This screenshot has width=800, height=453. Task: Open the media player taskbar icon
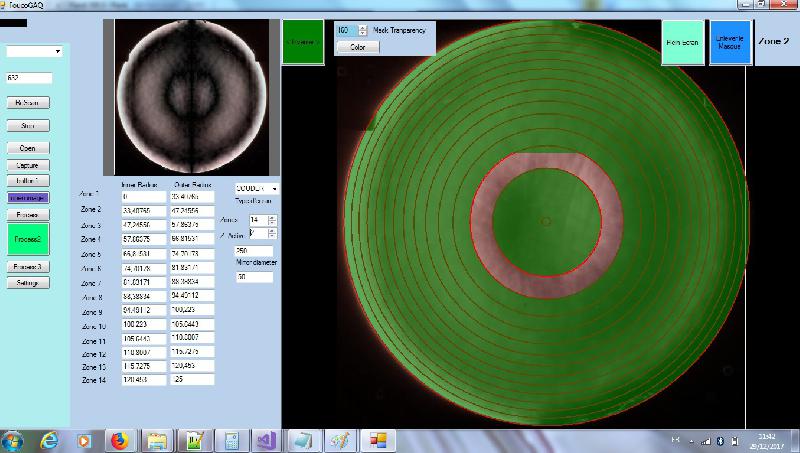coord(84,441)
